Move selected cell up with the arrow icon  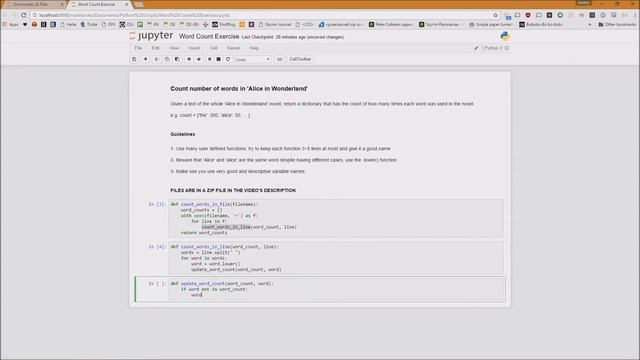189,59
